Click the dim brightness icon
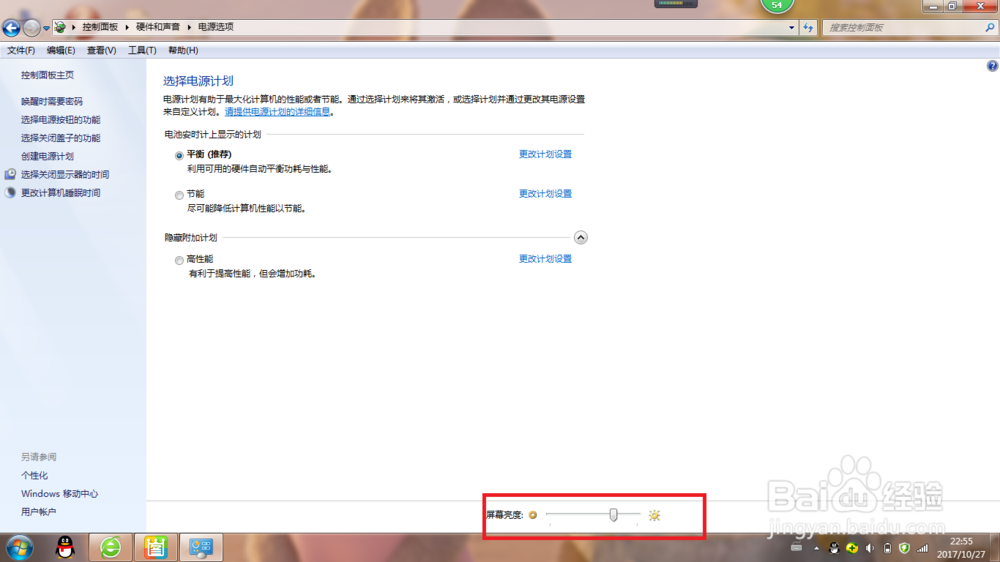 (533, 515)
